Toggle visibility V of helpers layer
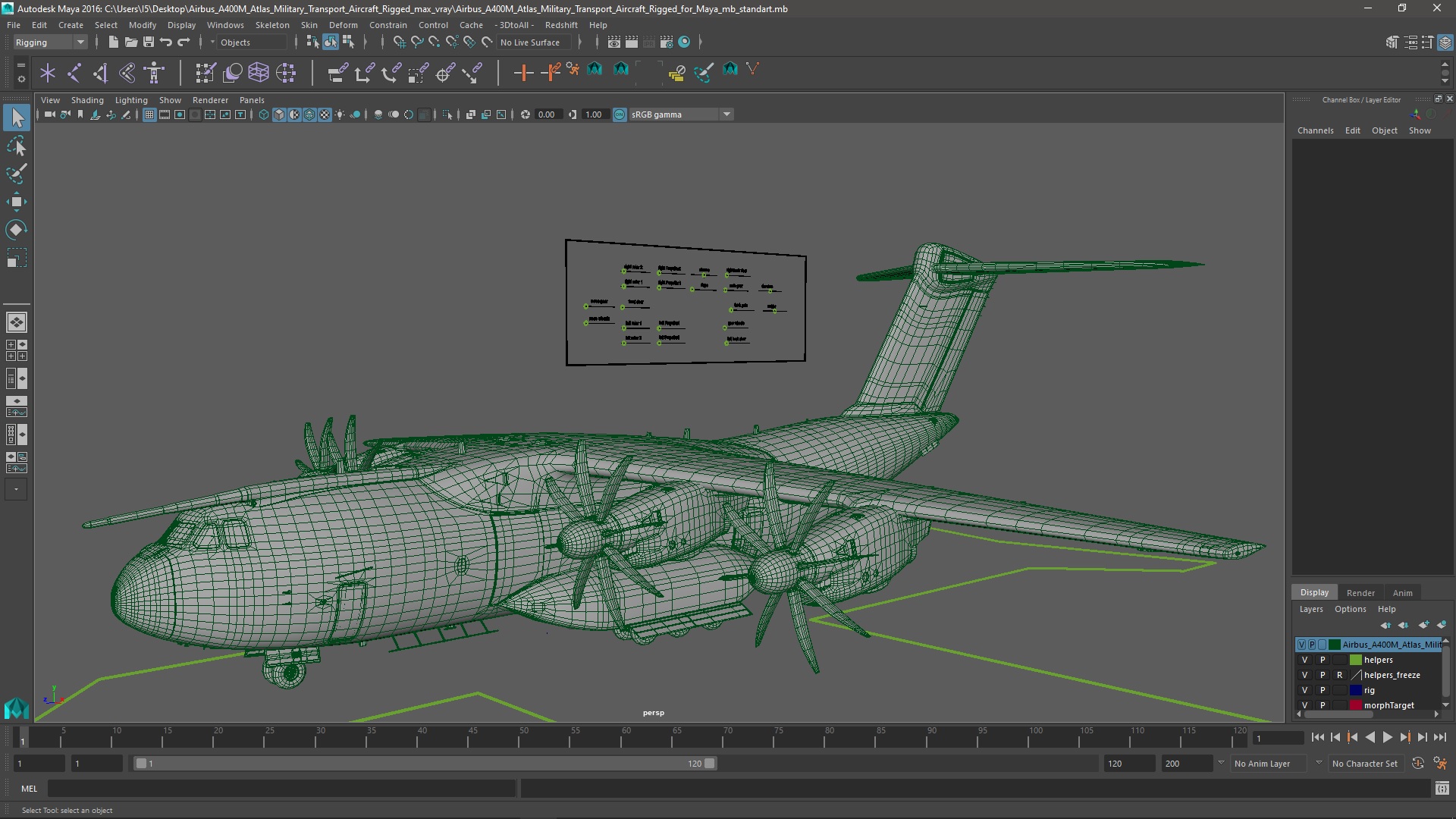Image resolution: width=1456 pixels, height=819 pixels. coord(1304,661)
